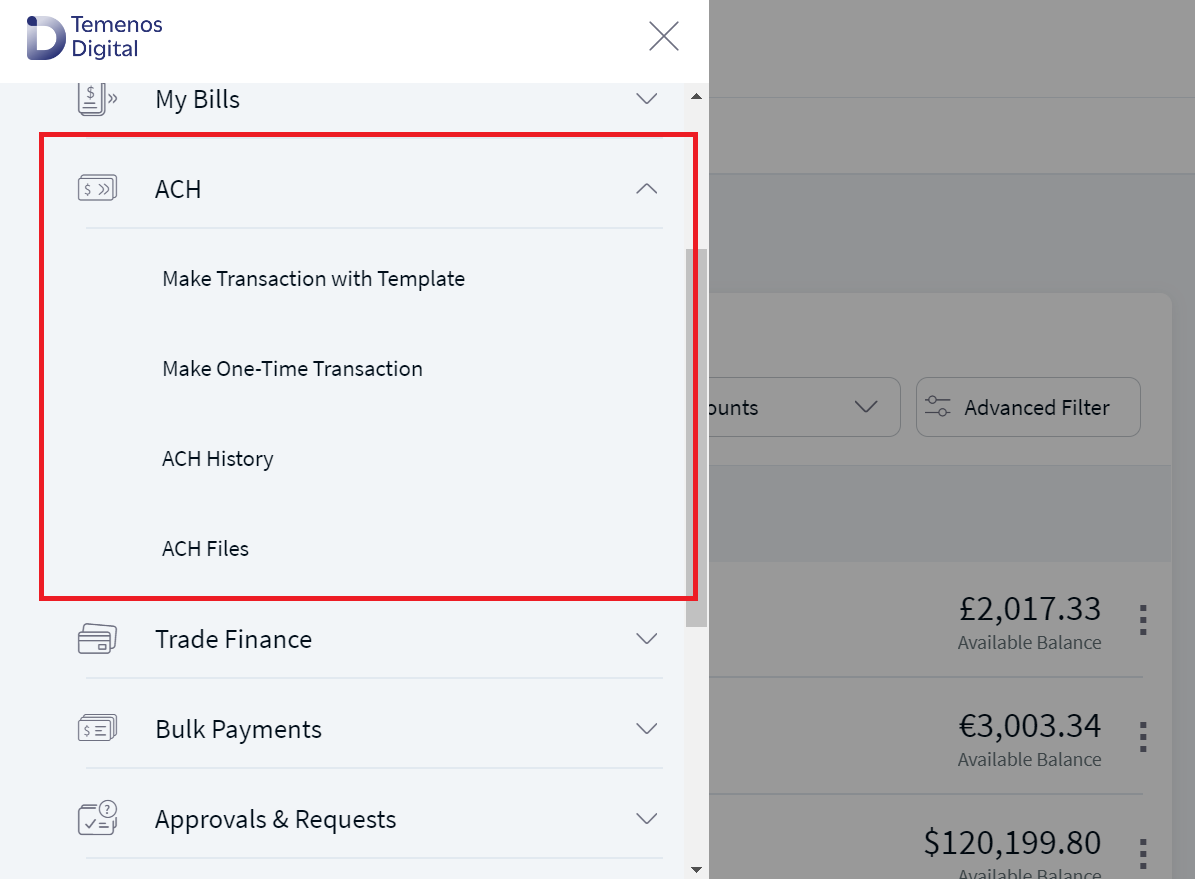
Task: Open ACH History
Action: tap(217, 459)
